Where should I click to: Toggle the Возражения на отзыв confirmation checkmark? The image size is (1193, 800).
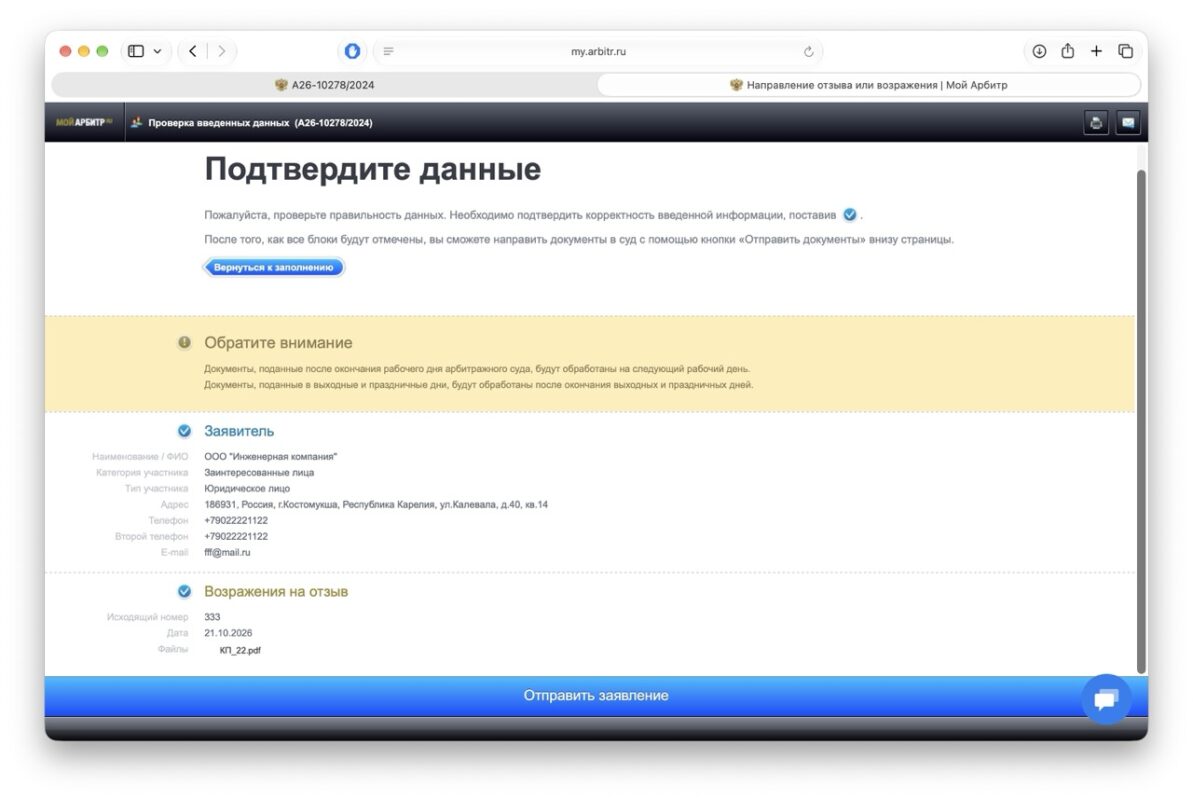point(184,591)
